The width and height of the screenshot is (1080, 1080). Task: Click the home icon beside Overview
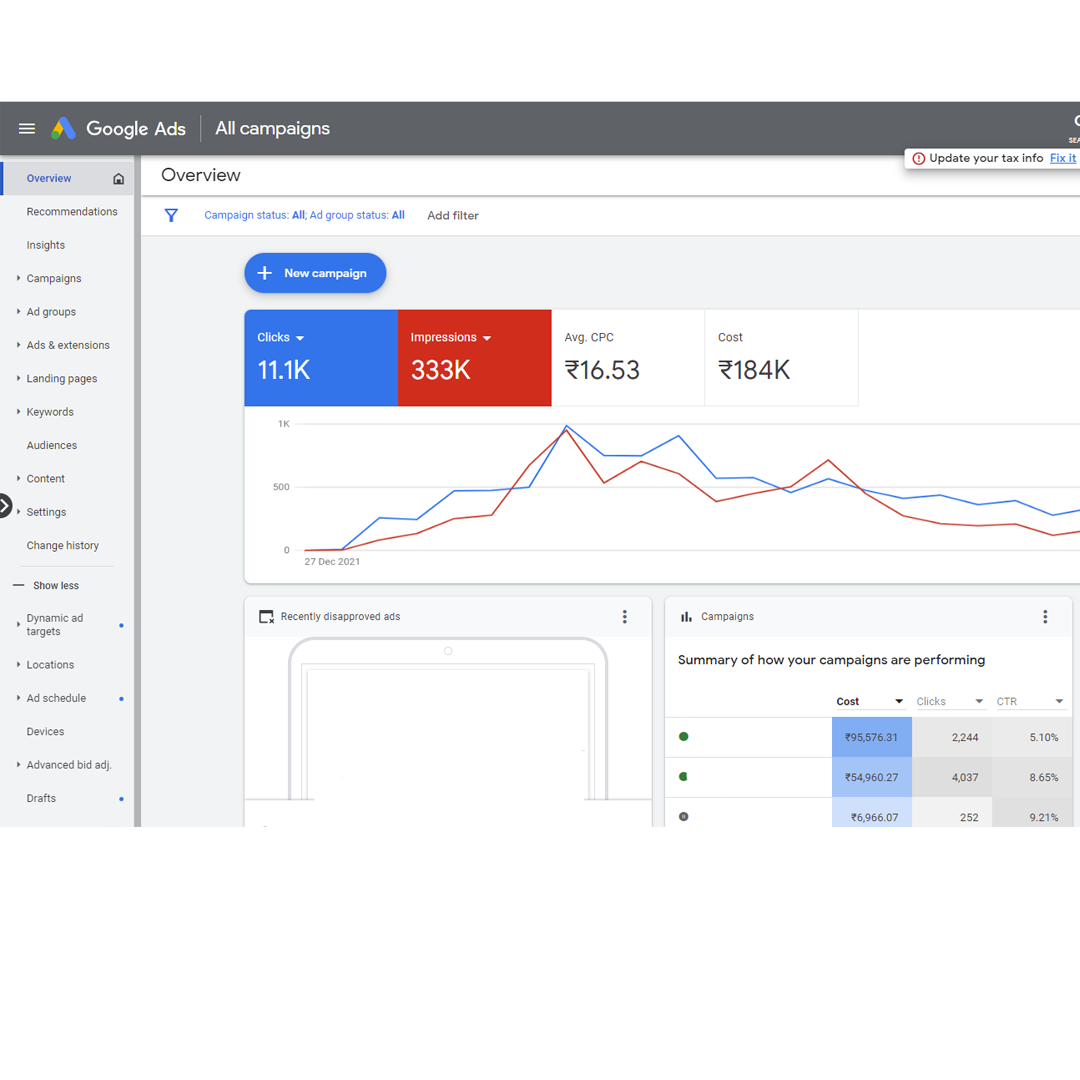[x=119, y=179]
